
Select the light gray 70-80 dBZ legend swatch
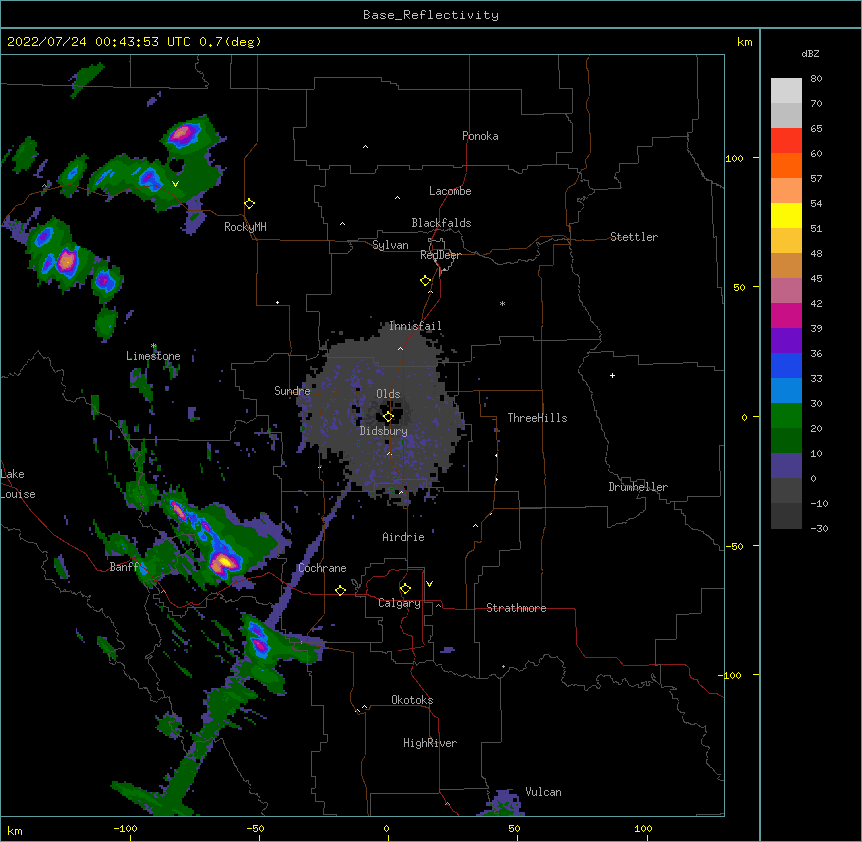[x=786, y=91]
